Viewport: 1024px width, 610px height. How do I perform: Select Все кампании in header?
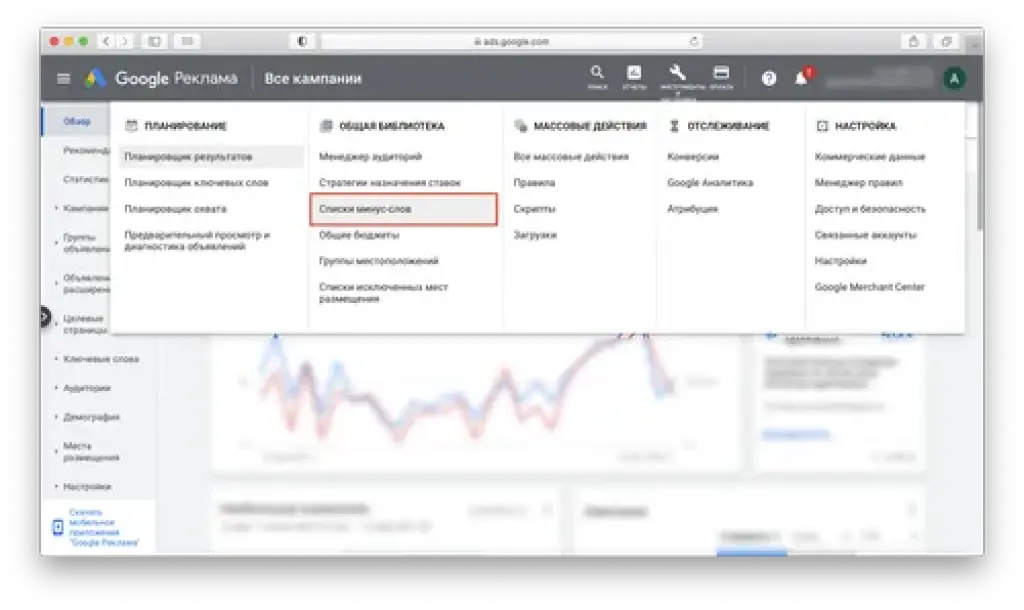313,78
